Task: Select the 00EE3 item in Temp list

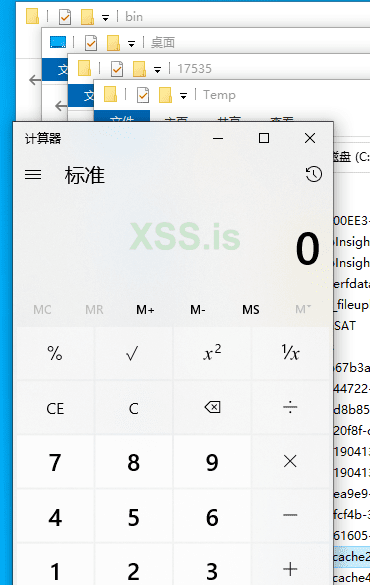Action: [x=351, y=221]
